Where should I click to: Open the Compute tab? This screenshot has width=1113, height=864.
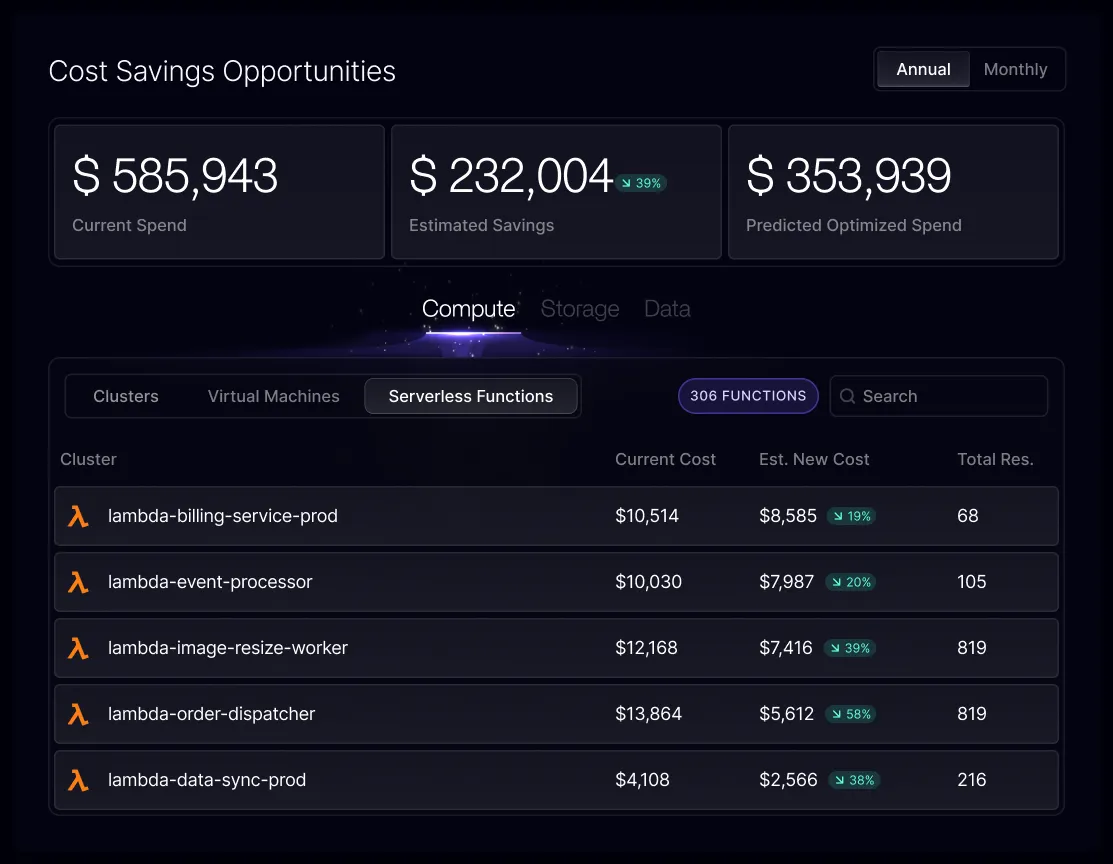click(468, 309)
